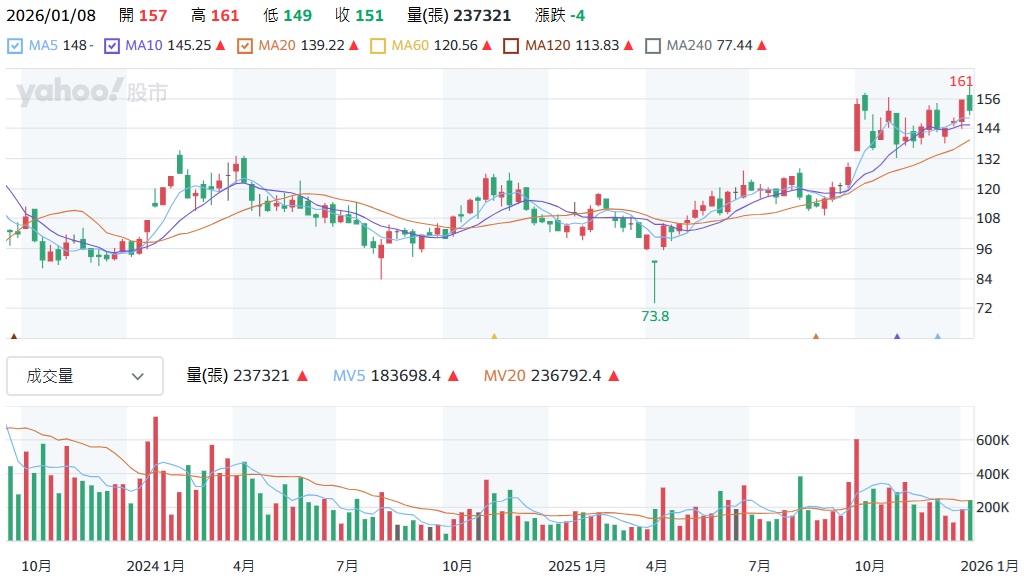Viewport: 1027px width, 584px height.
Task: Click the MV5 volume average label
Action: point(348,376)
